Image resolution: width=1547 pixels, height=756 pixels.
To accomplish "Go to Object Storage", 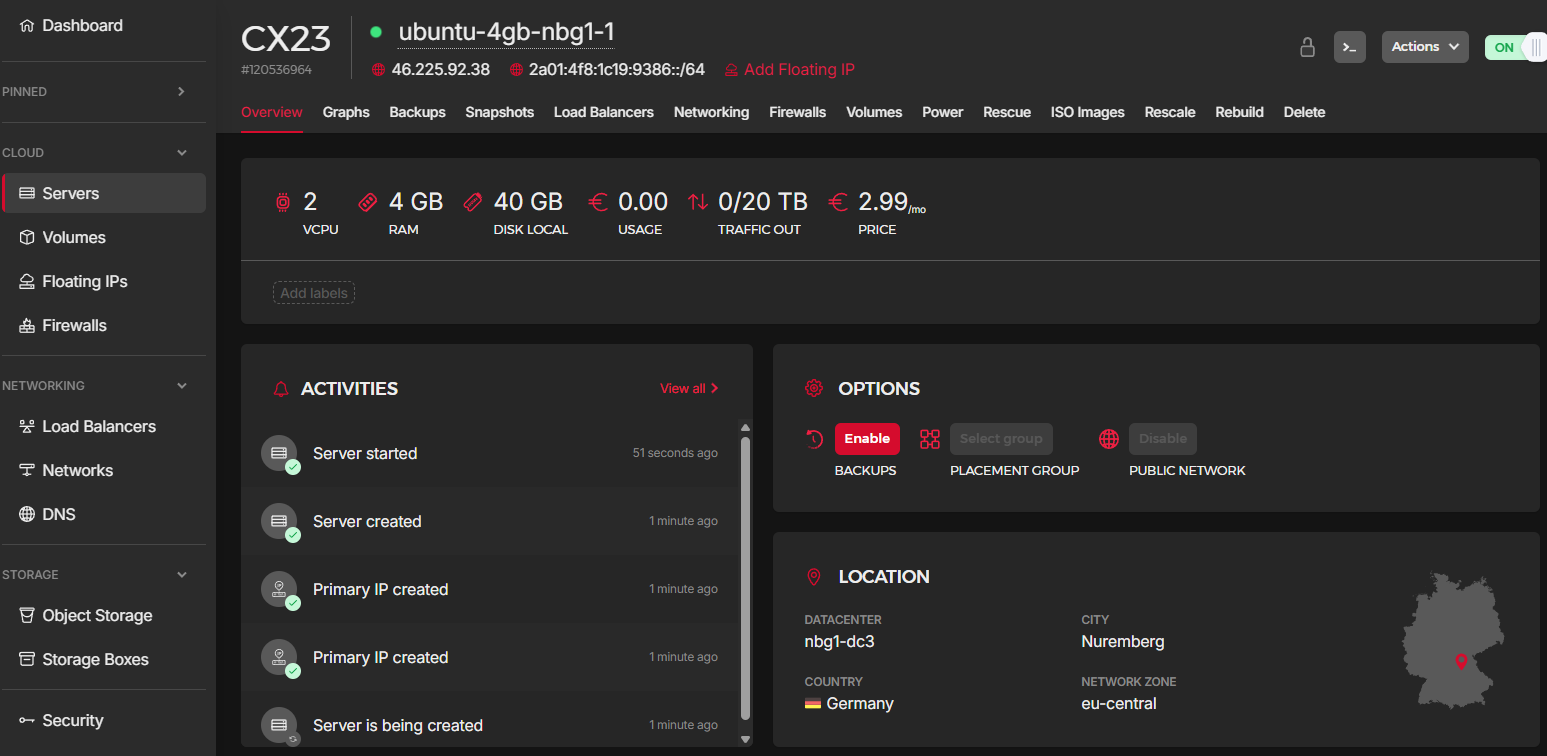I will (98, 615).
